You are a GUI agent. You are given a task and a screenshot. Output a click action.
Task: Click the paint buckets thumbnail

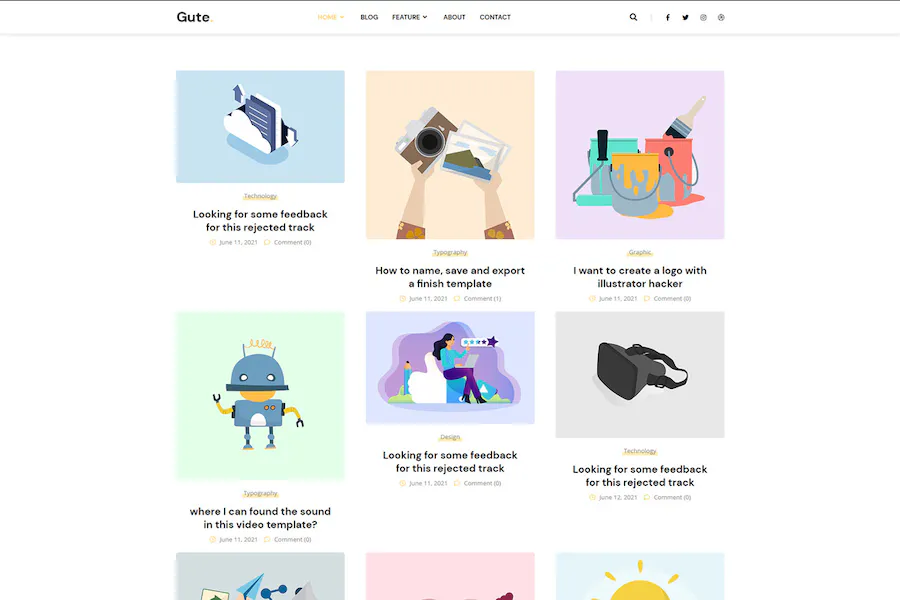(x=639, y=154)
